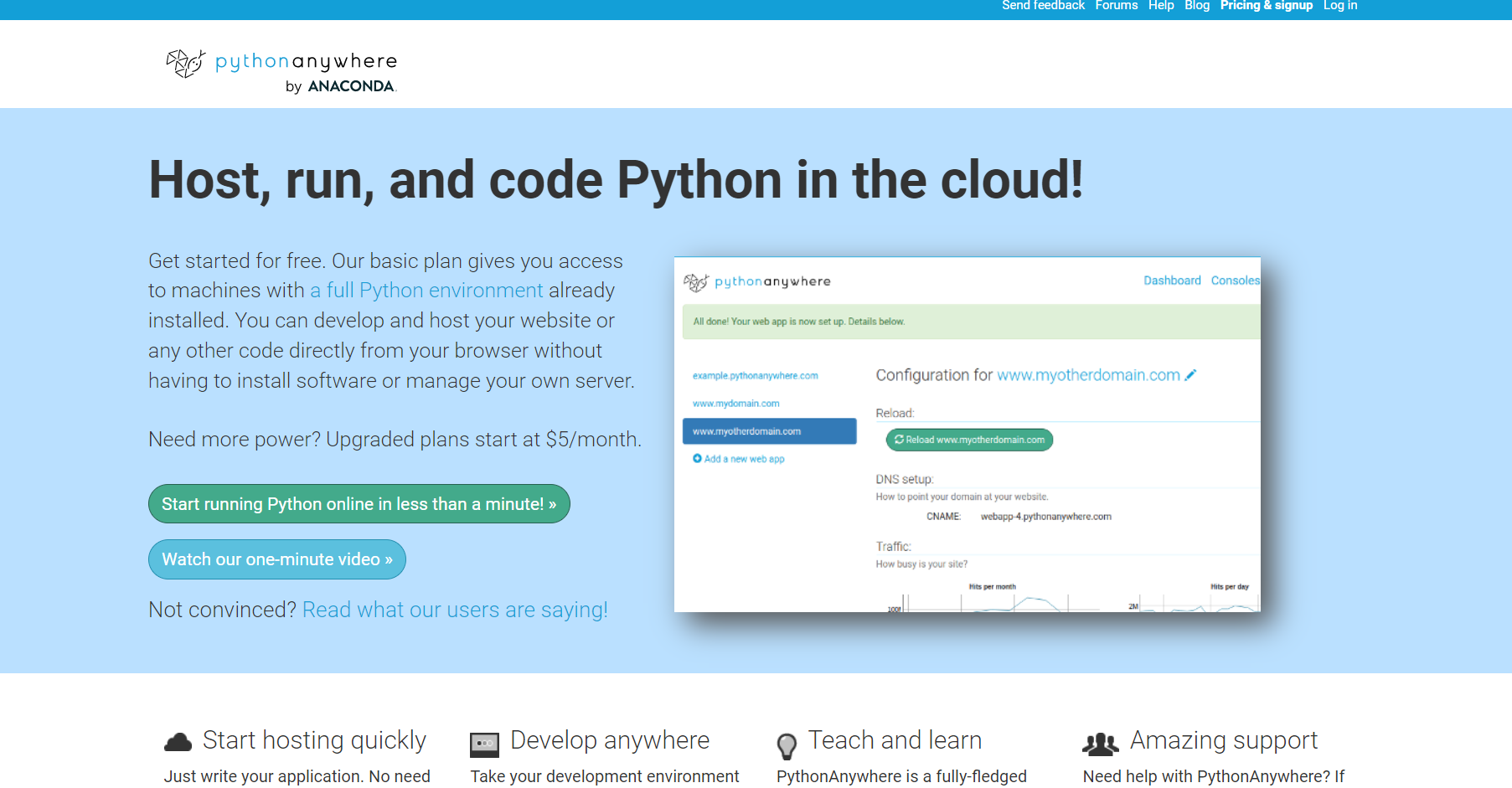Click the Develop anywhere heading
Viewport: 1512px width, 788px height.
point(610,740)
